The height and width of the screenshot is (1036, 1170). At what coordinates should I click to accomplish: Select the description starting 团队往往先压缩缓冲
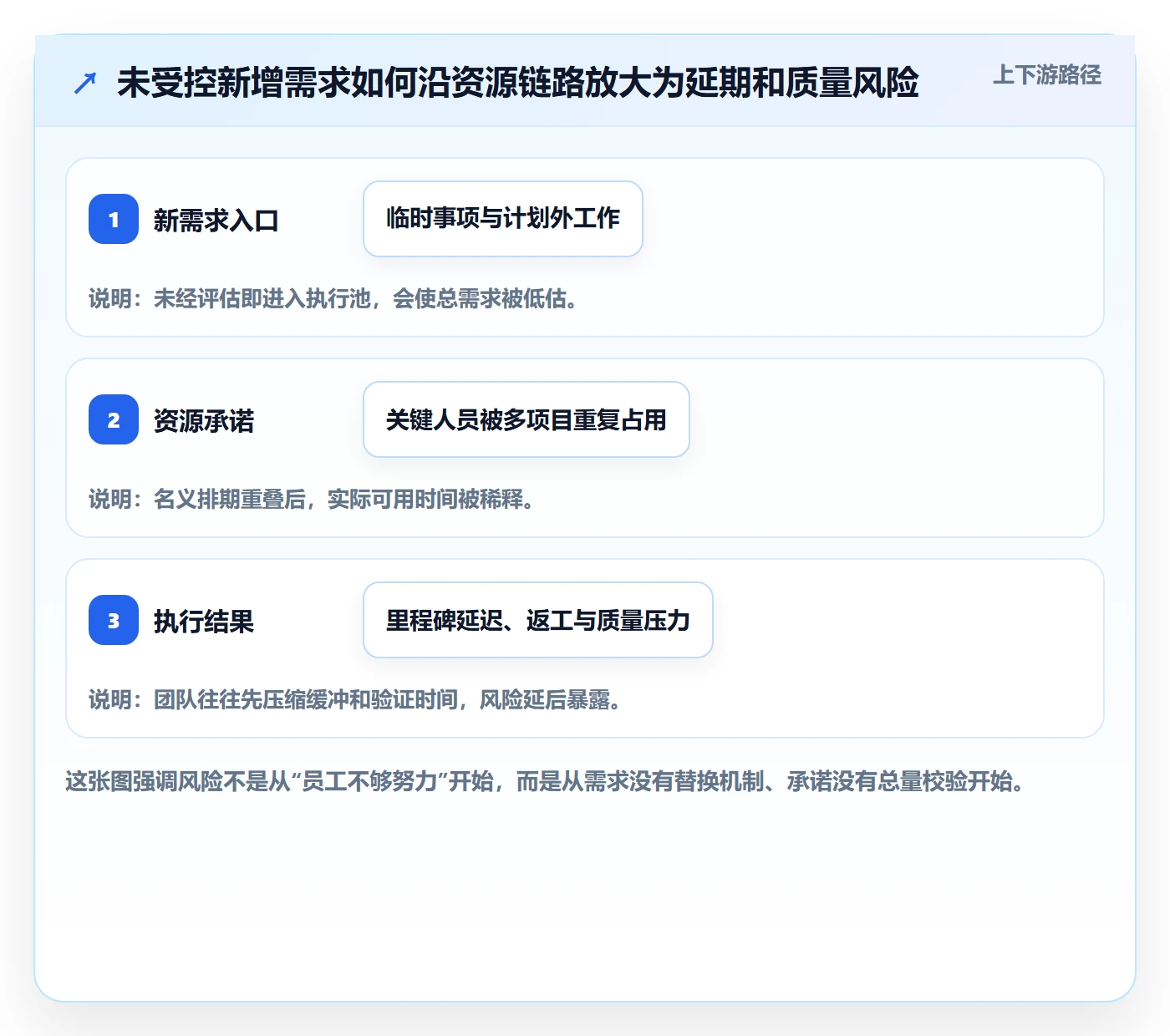[355, 700]
